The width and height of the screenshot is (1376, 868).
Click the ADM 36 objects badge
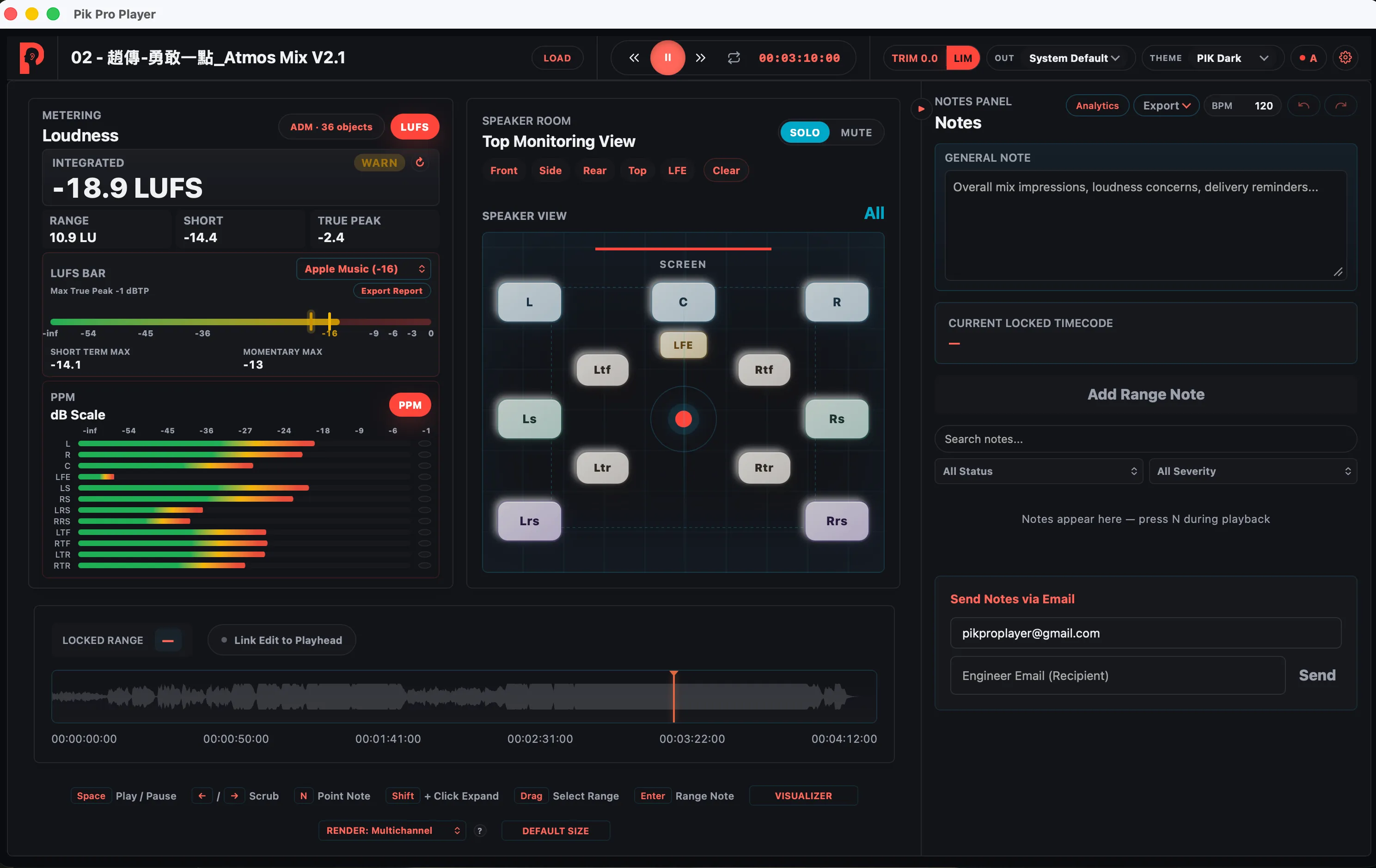pos(331,127)
